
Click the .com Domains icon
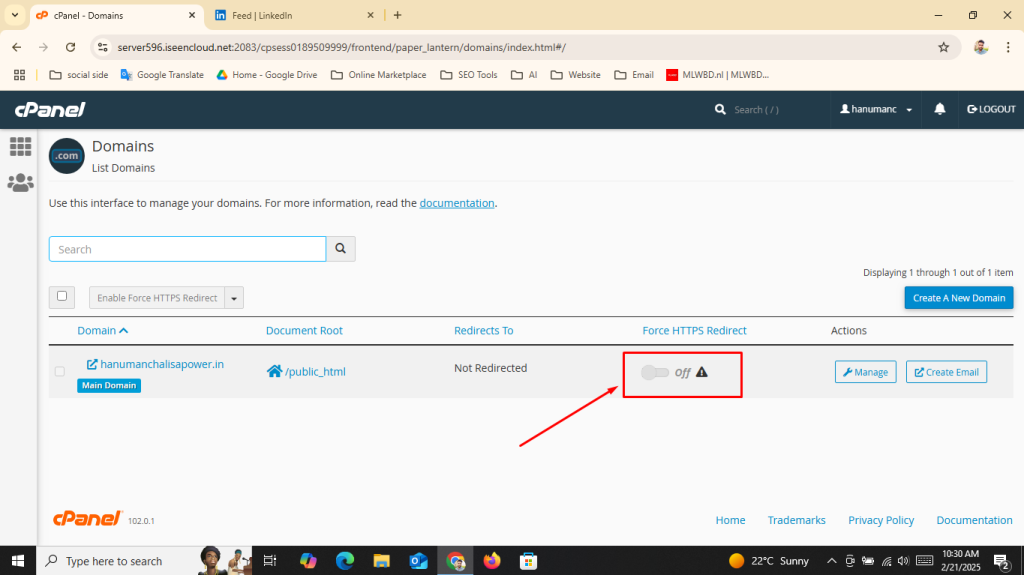coord(67,156)
